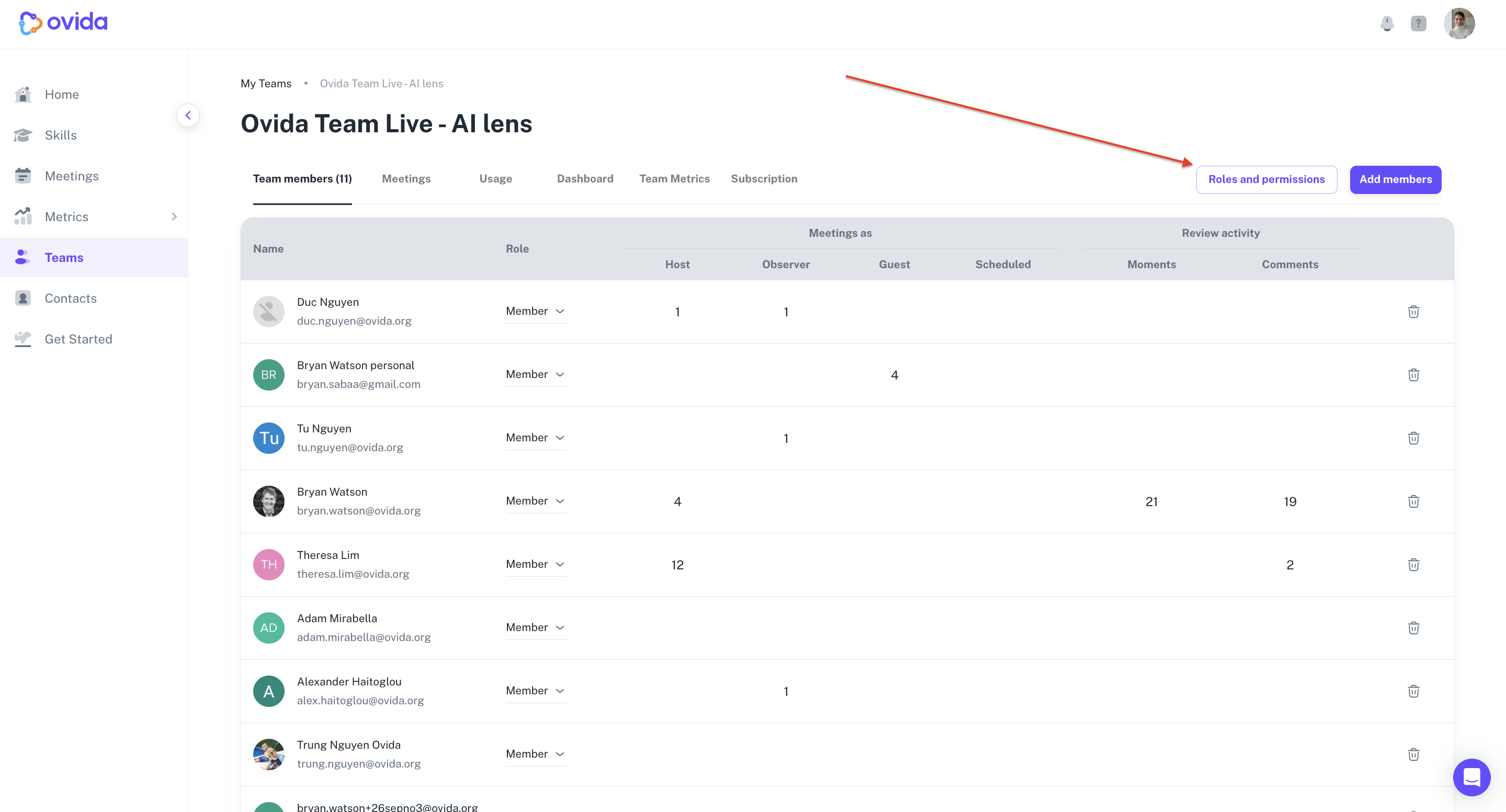
Task: Switch to the Dashboard tab
Action: [x=585, y=179]
